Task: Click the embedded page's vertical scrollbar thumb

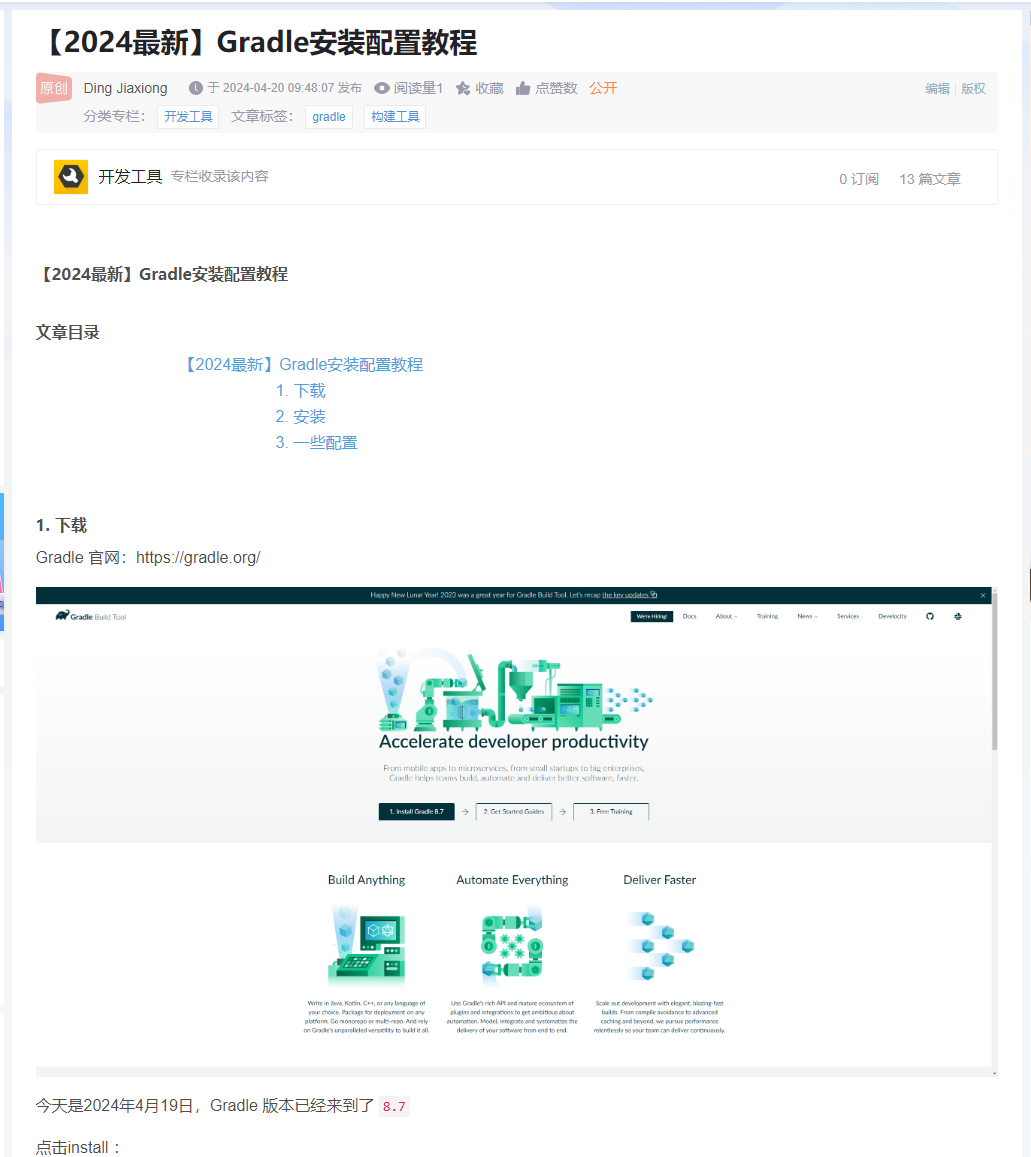Action: [995, 670]
